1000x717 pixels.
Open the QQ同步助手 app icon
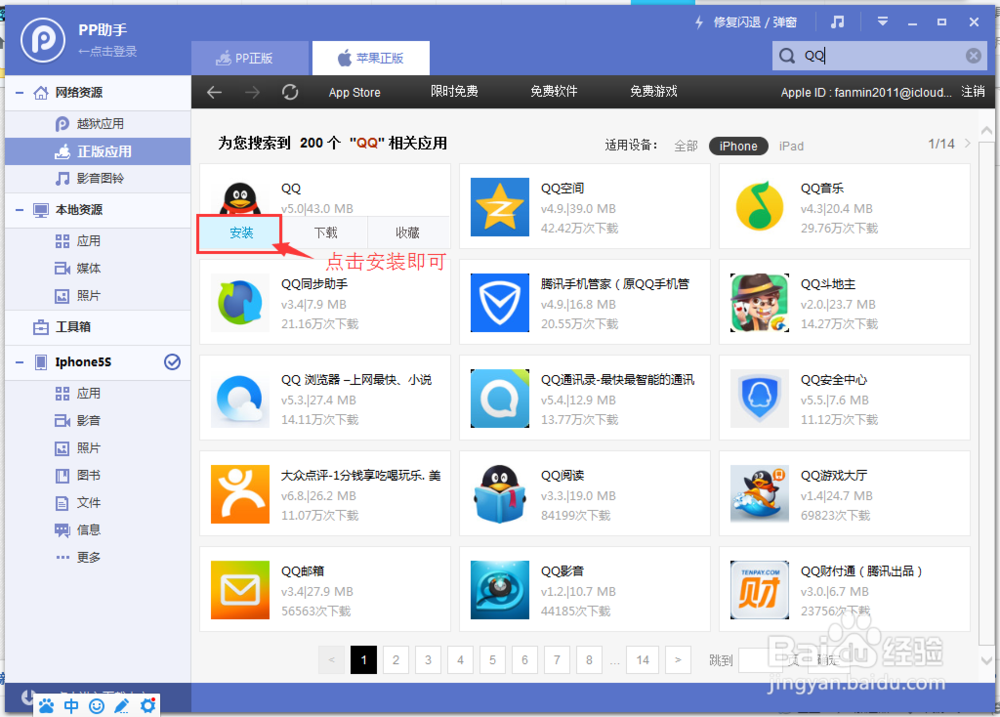[x=240, y=303]
